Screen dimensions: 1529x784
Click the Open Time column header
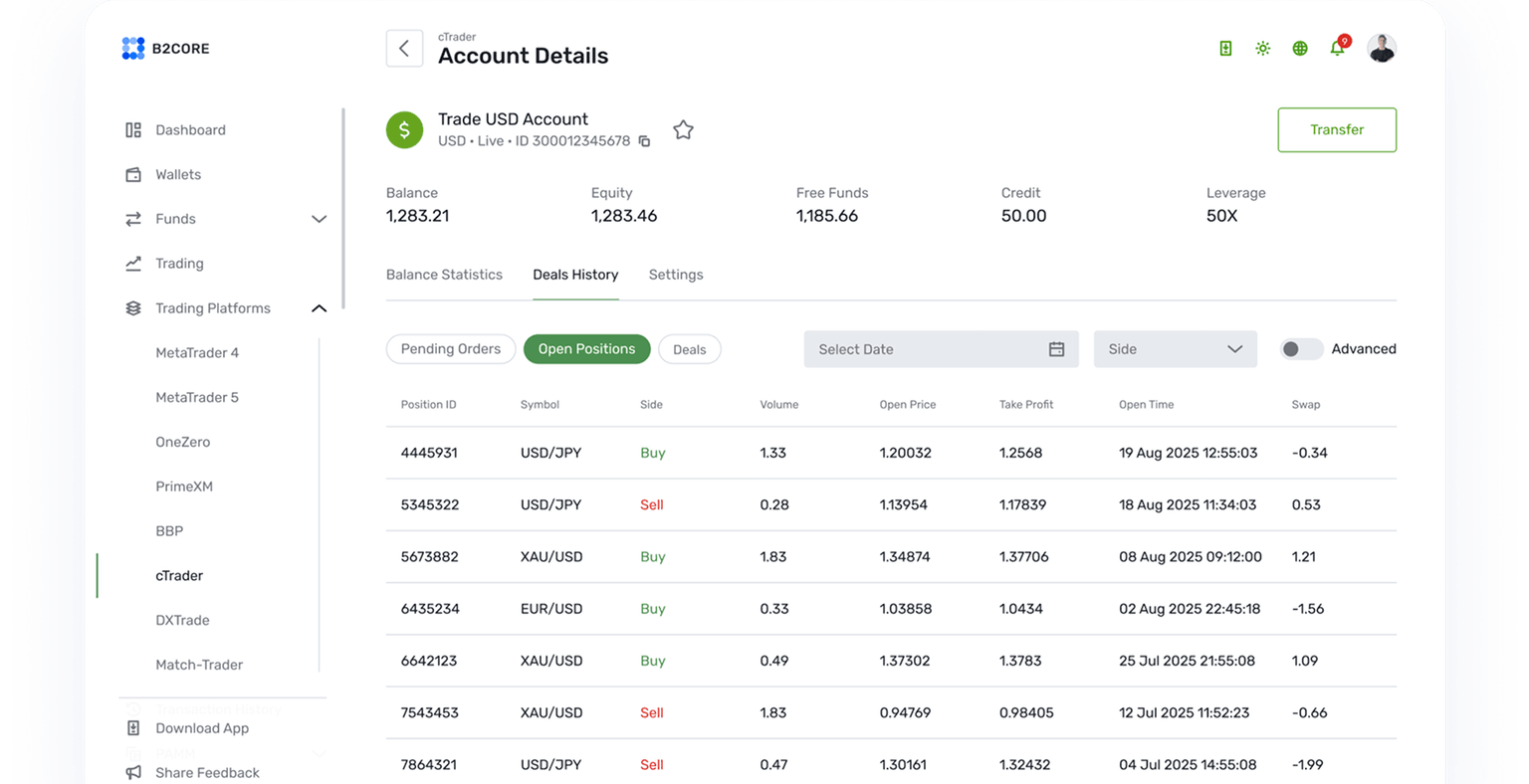pyautogui.click(x=1146, y=405)
